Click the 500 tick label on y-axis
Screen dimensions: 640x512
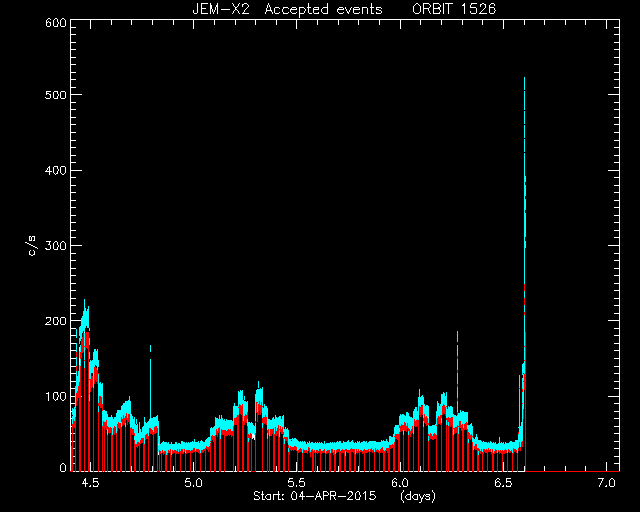[x=56, y=95]
